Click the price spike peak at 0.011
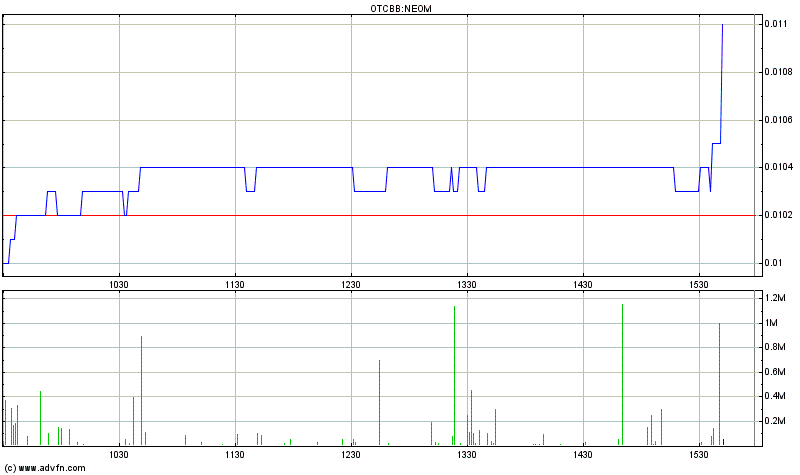 [x=722, y=24]
